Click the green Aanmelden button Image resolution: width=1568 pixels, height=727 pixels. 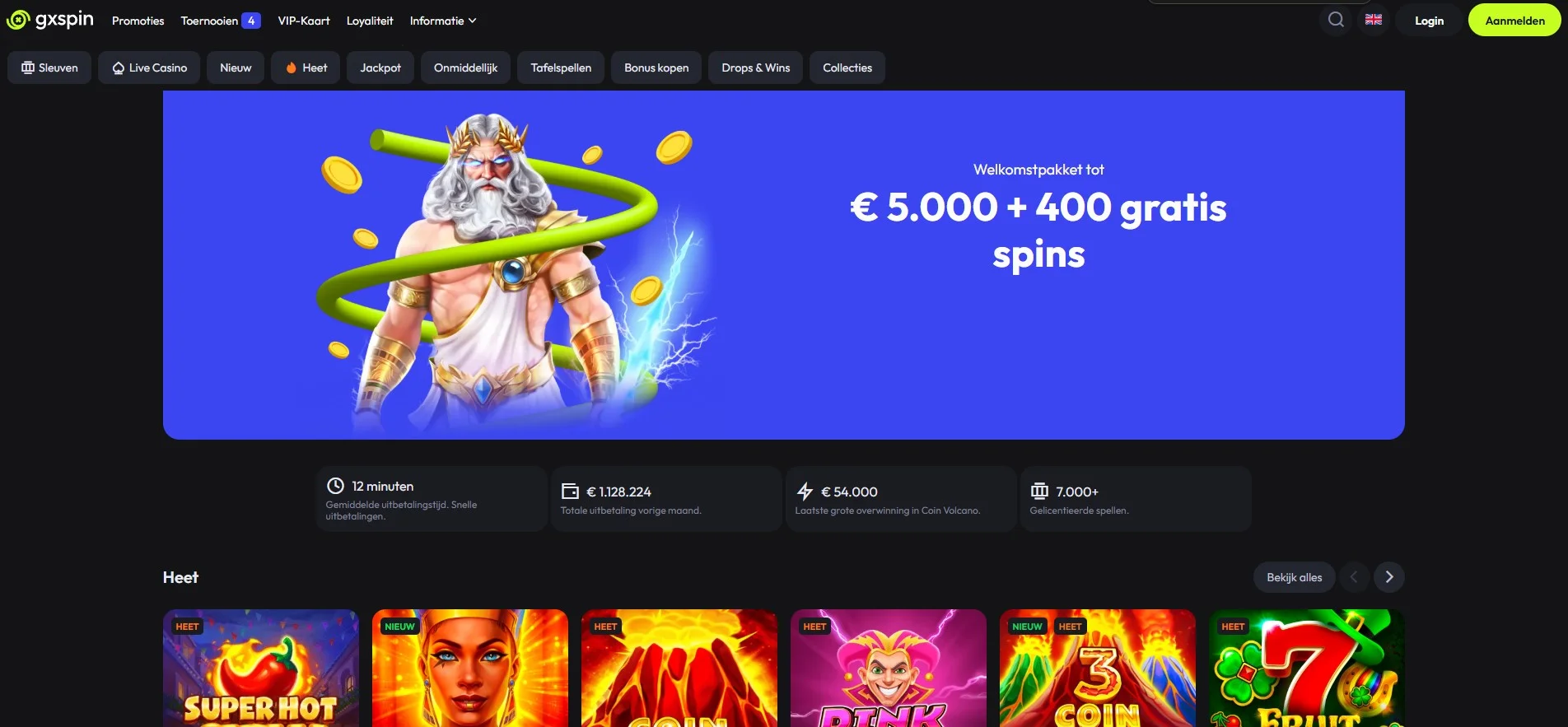tap(1514, 21)
